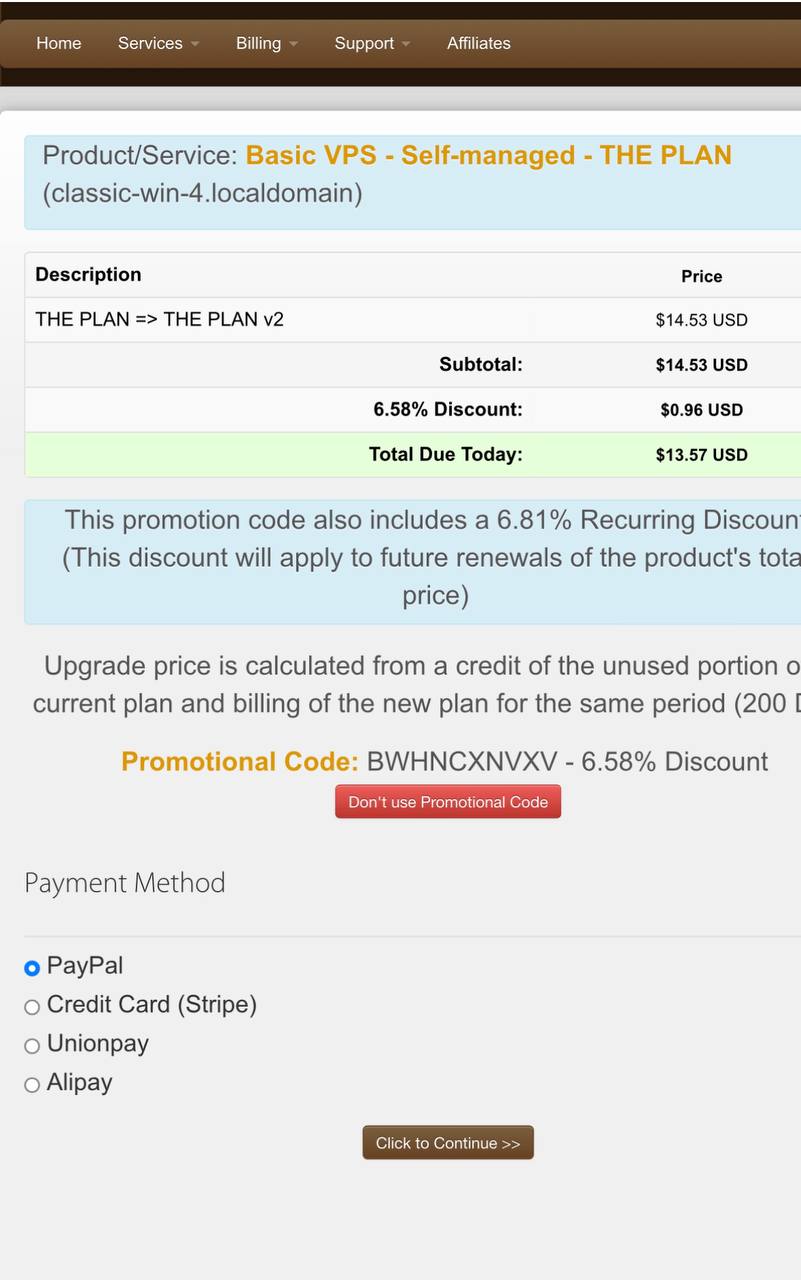Select the PayPal payment option
The width and height of the screenshot is (801, 1280).
32,968
